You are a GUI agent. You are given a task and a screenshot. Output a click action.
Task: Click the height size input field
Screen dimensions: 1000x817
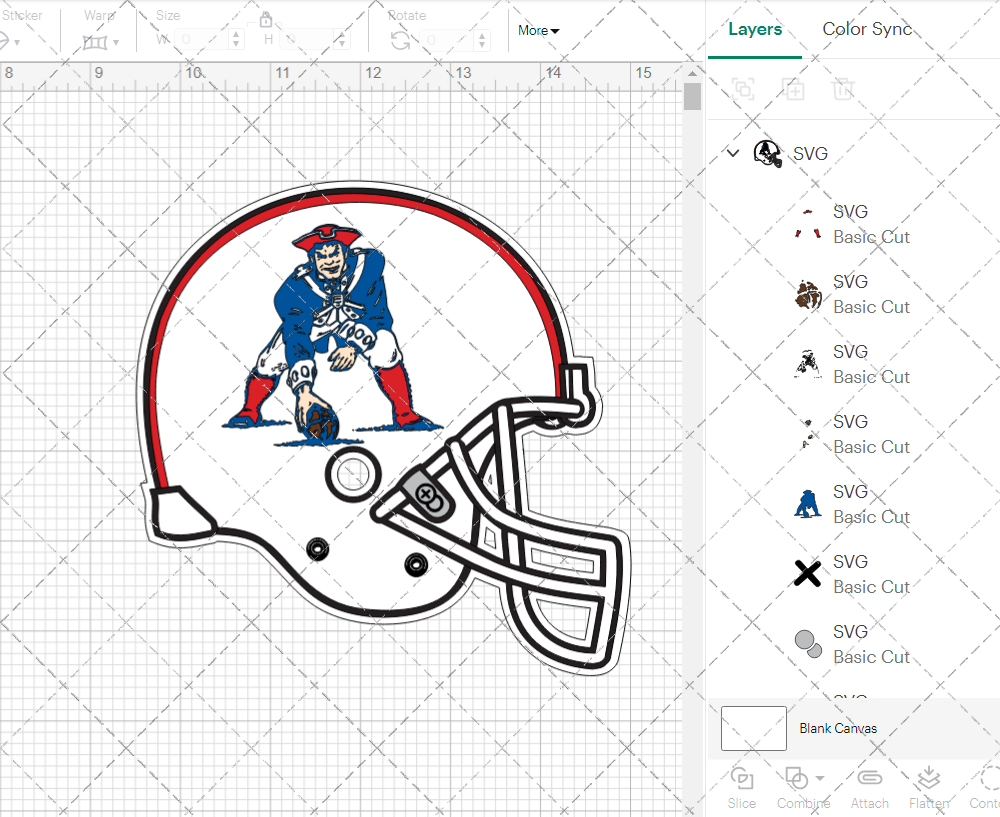[307, 40]
